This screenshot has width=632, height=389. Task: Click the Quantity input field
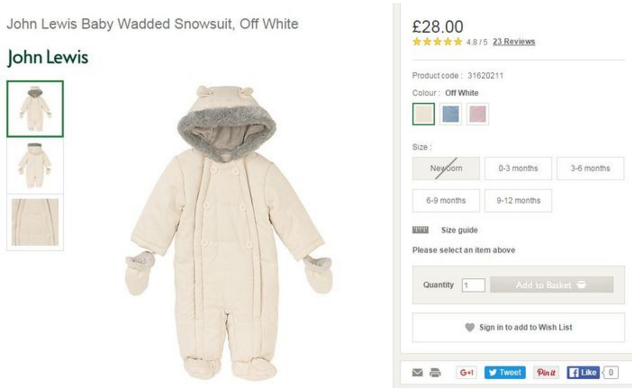(x=473, y=285)
